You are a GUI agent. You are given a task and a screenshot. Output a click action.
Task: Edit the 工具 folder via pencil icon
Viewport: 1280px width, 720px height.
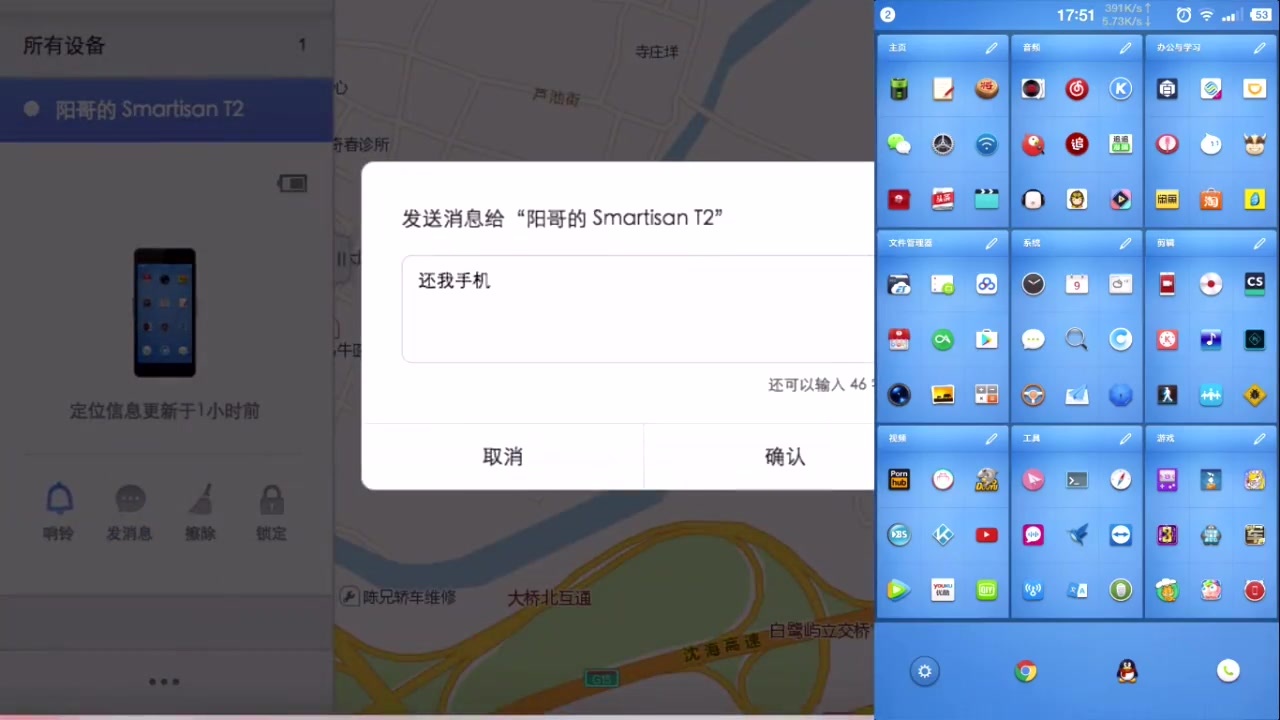1125,438
